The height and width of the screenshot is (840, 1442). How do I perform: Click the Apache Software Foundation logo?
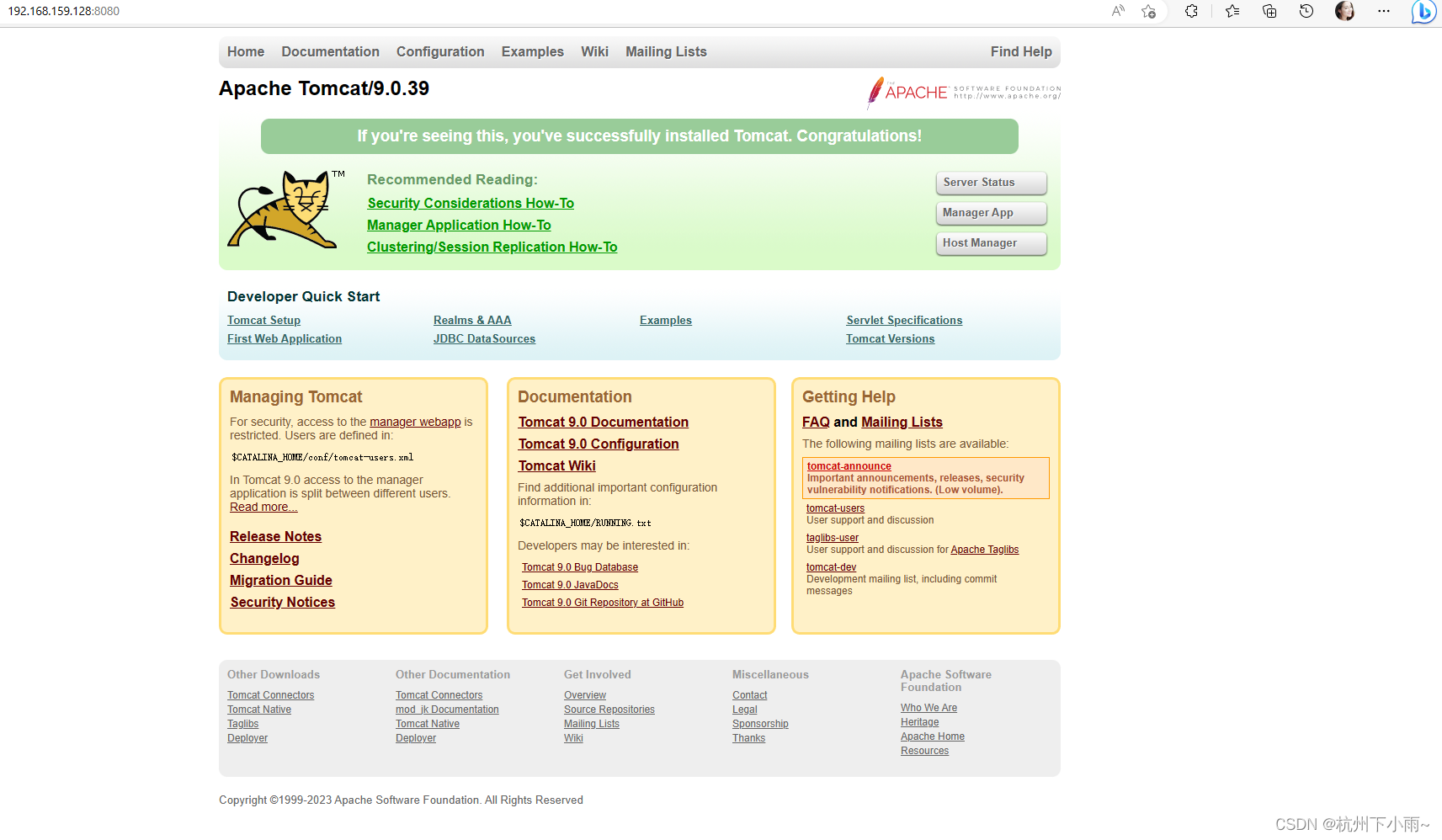tap(964, 93)
